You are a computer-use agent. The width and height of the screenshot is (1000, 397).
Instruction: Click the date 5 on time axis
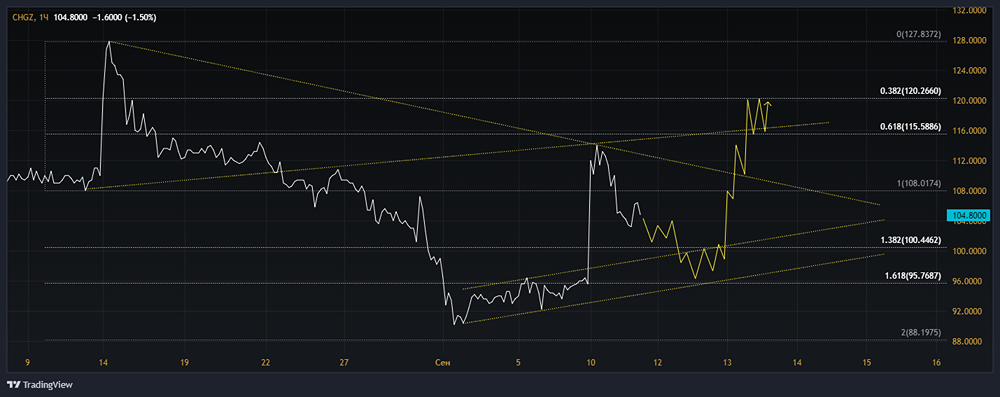coord(518,363)
